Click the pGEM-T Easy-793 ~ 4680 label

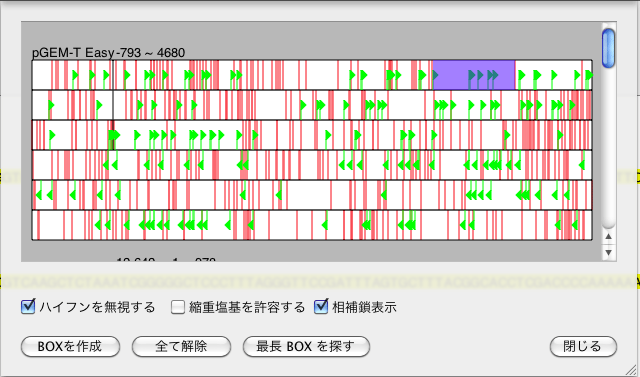(x=108, y=53)
